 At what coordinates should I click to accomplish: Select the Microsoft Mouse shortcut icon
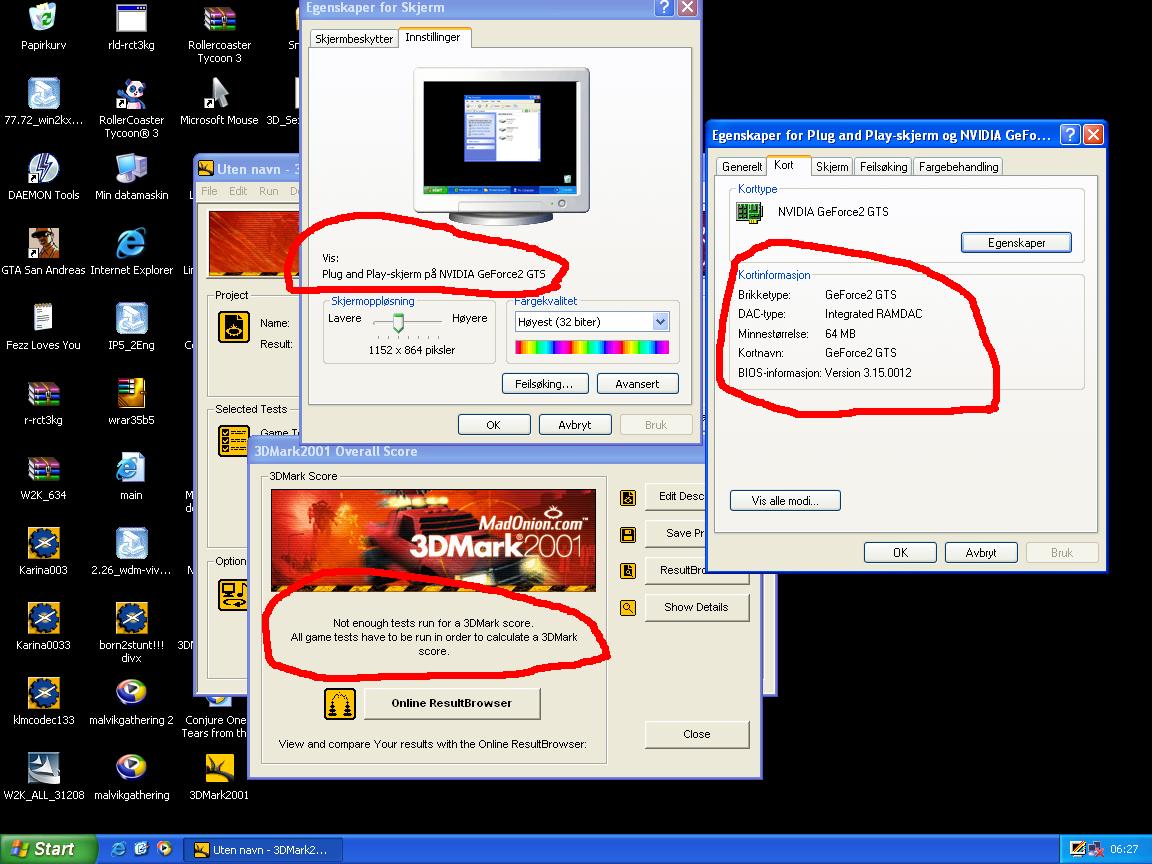[219, 93]
